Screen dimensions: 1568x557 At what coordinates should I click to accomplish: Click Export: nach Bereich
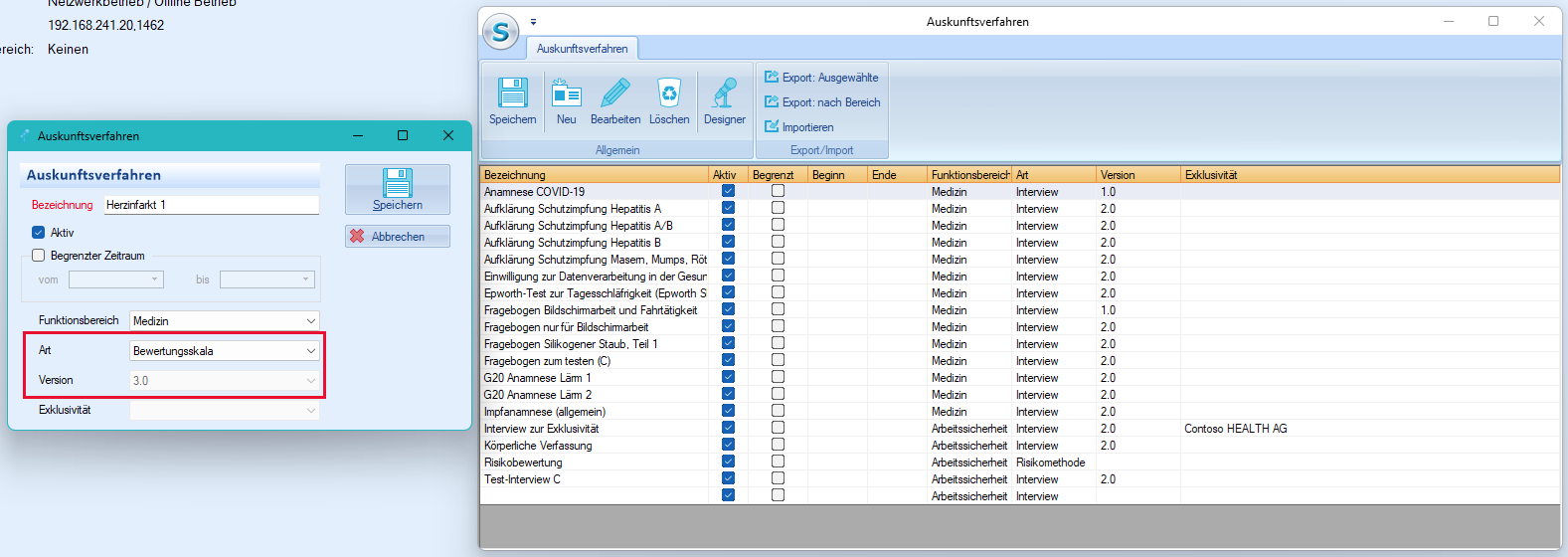(822, 102)
